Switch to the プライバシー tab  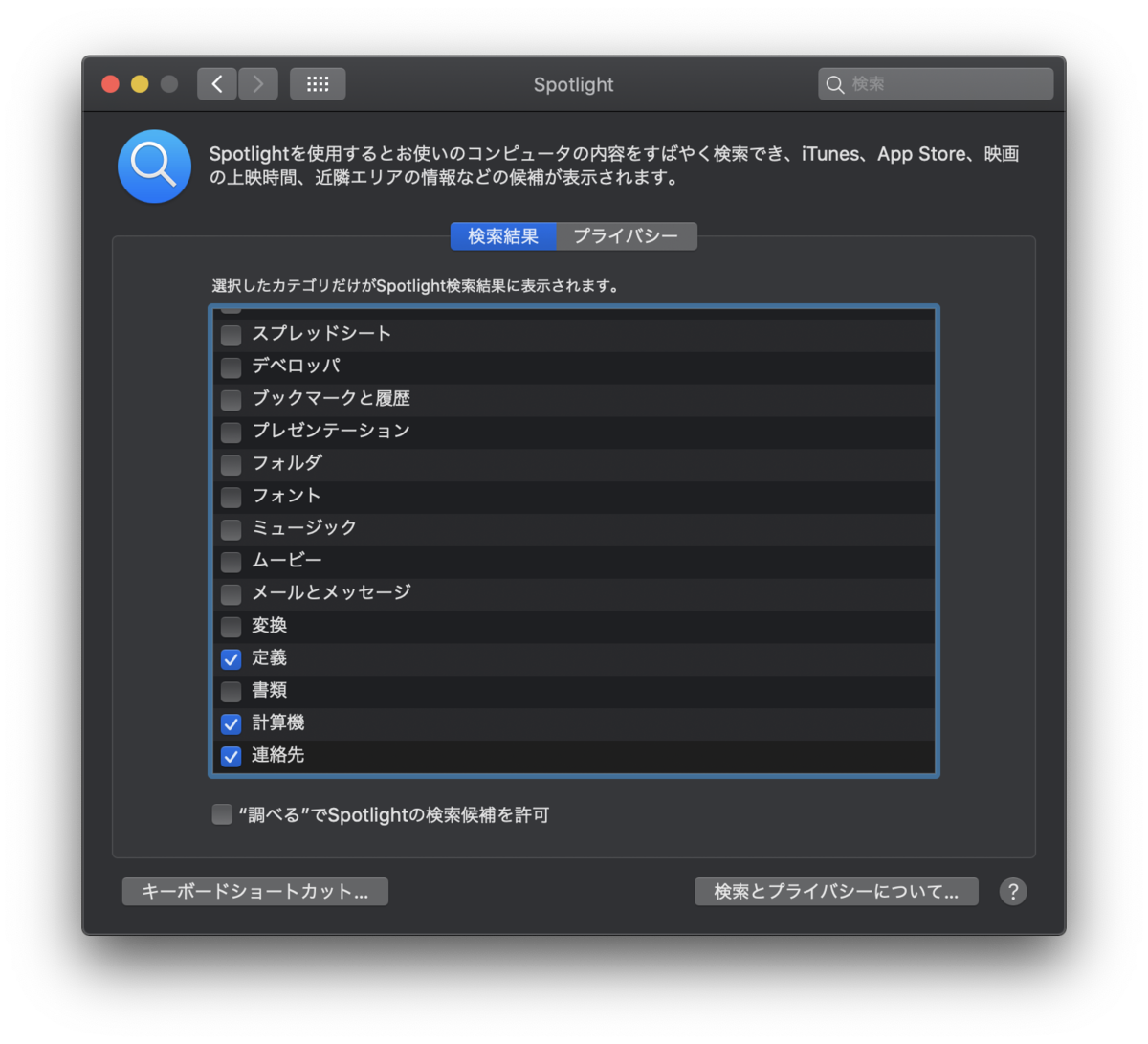pyautogui.click(x=627, y=236)
